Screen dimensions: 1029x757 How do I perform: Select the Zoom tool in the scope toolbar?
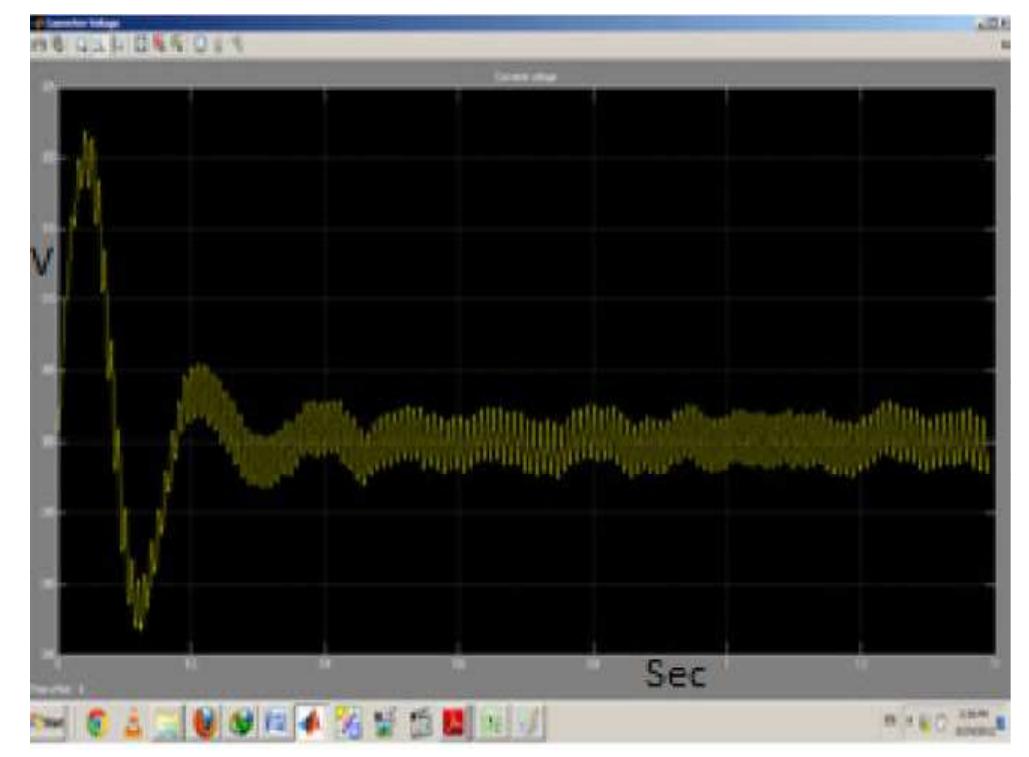(82, 44)
